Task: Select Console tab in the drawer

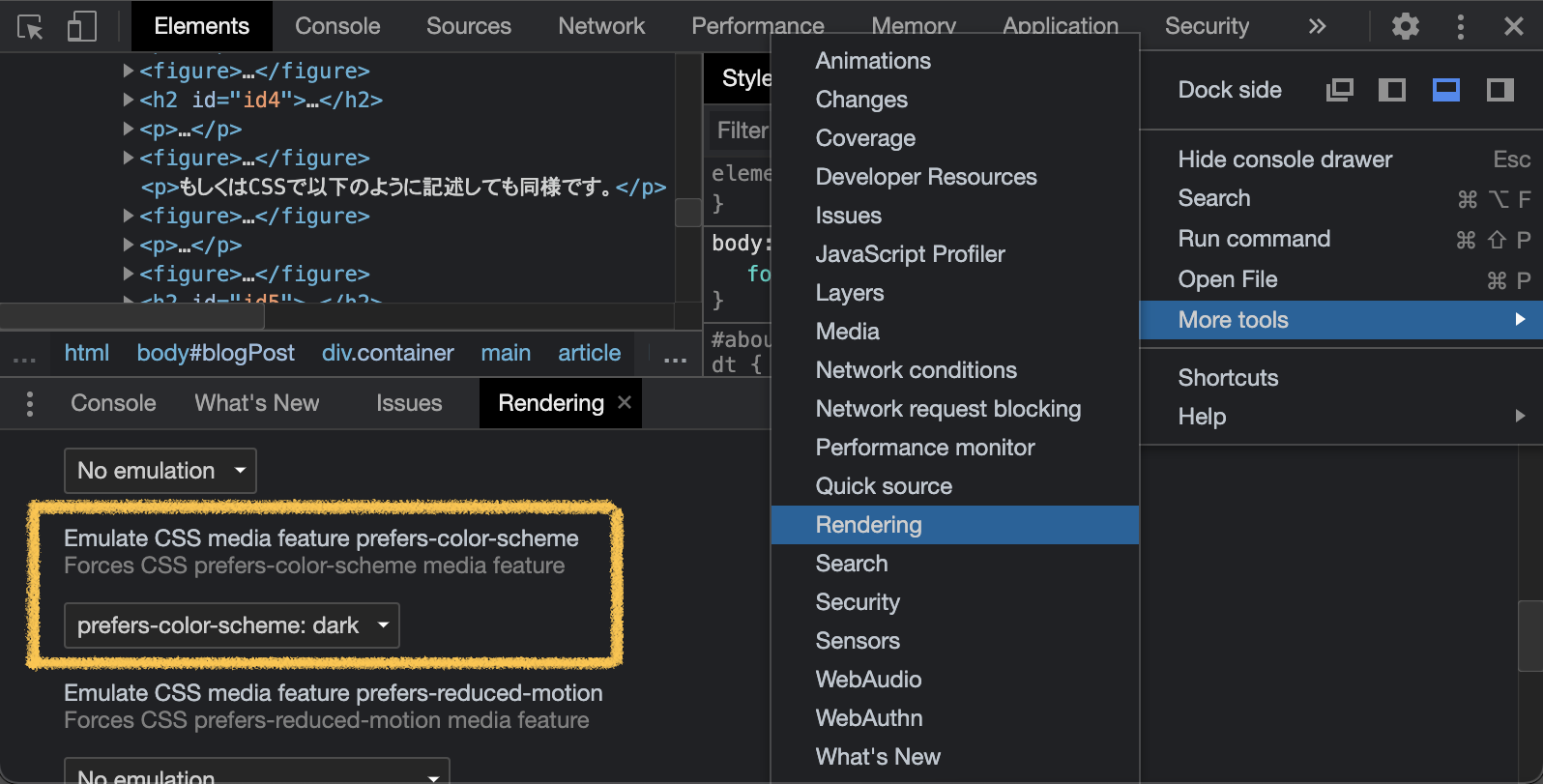Action: point(113,403)
